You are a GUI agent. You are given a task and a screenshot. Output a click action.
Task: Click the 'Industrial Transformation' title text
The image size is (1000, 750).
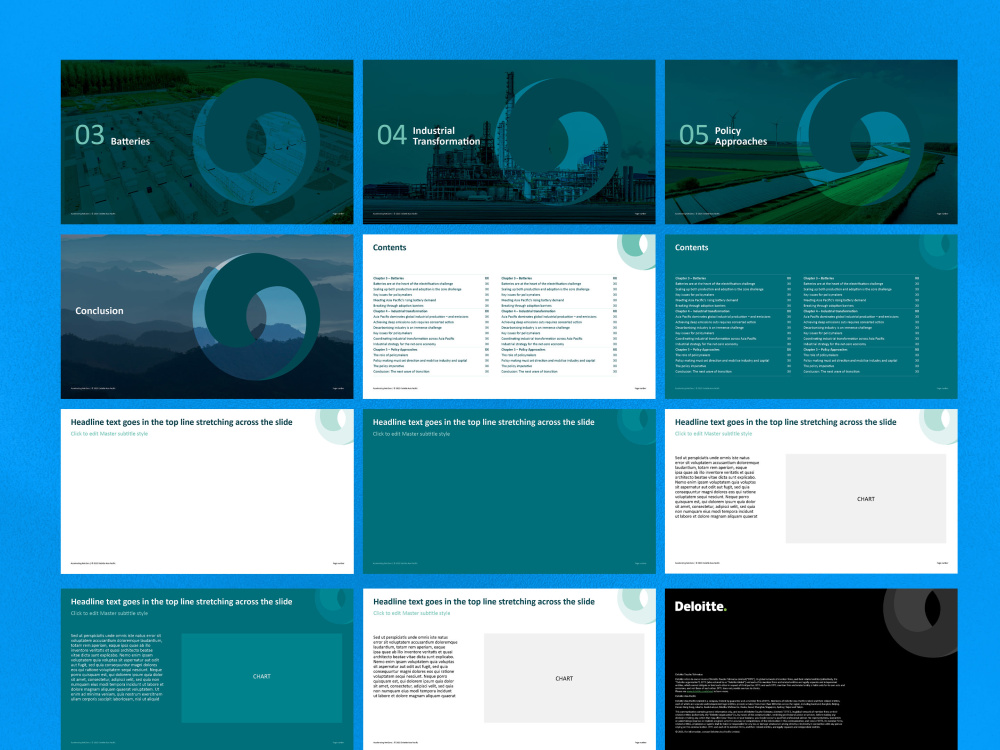tap(446, 136)
